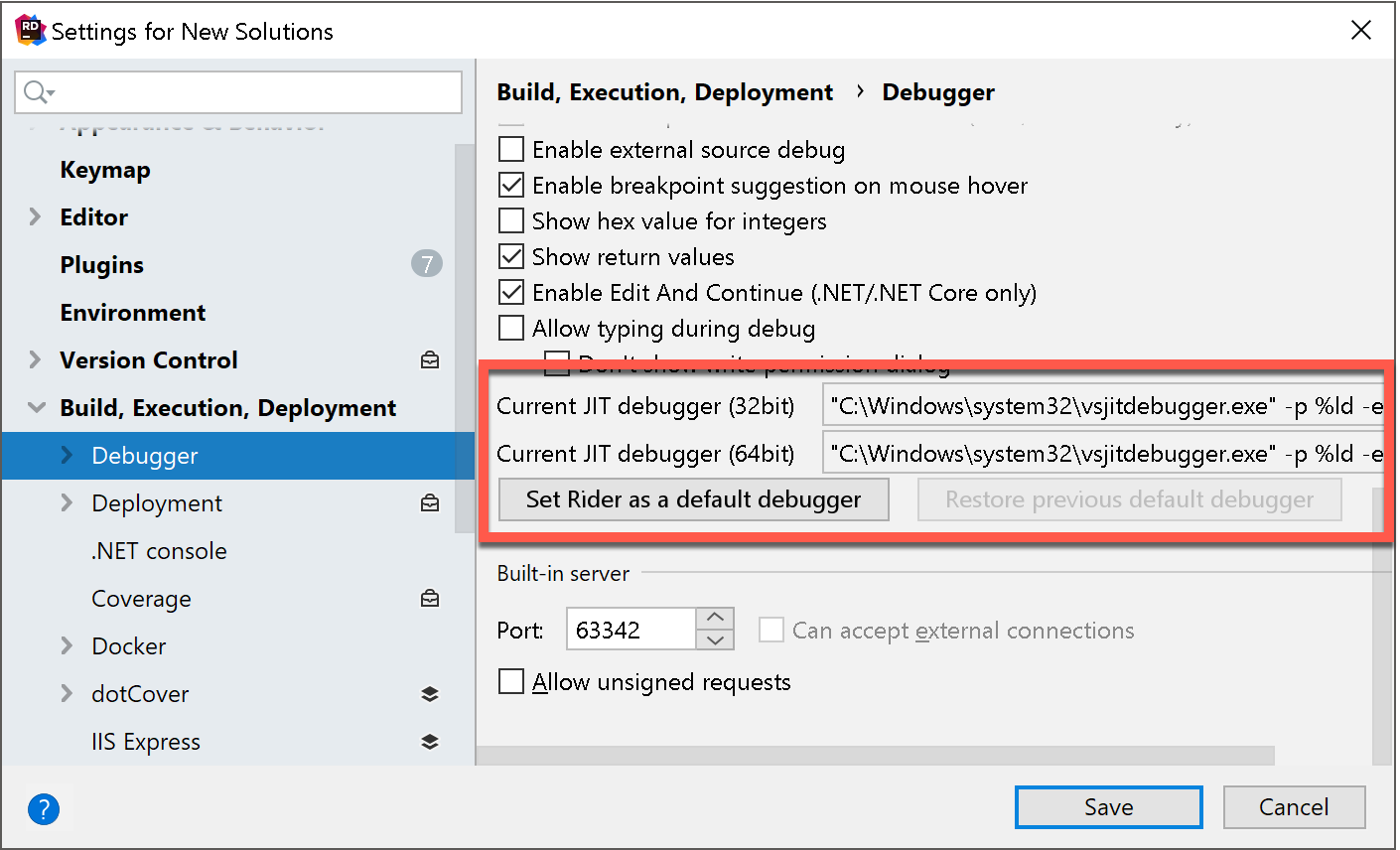
Task: Click Build, Execution, Deployment breadcrumb
Action: [x=665, y=92]
